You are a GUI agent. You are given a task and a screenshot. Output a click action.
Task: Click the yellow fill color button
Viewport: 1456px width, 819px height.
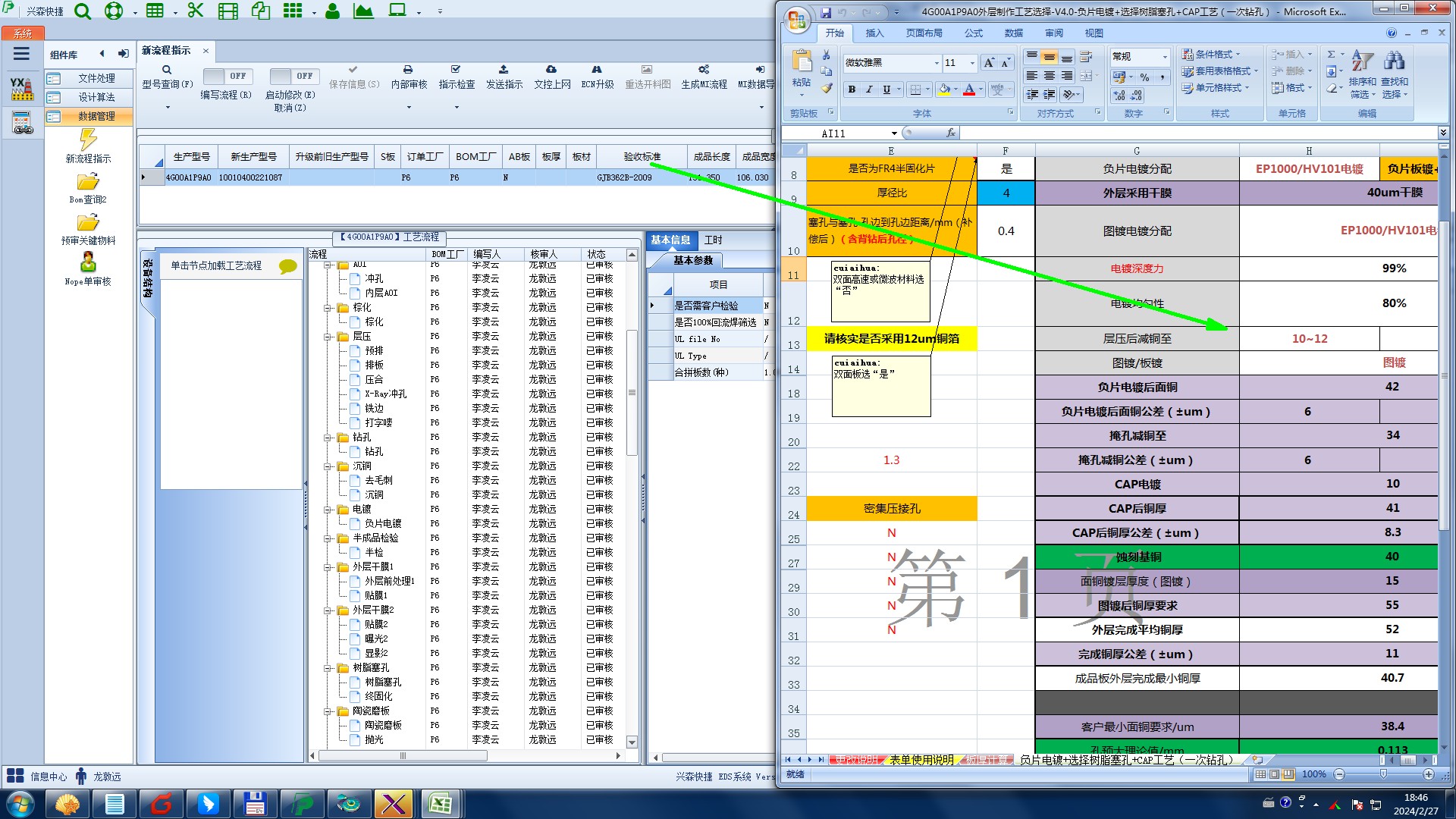click(944, 89)
